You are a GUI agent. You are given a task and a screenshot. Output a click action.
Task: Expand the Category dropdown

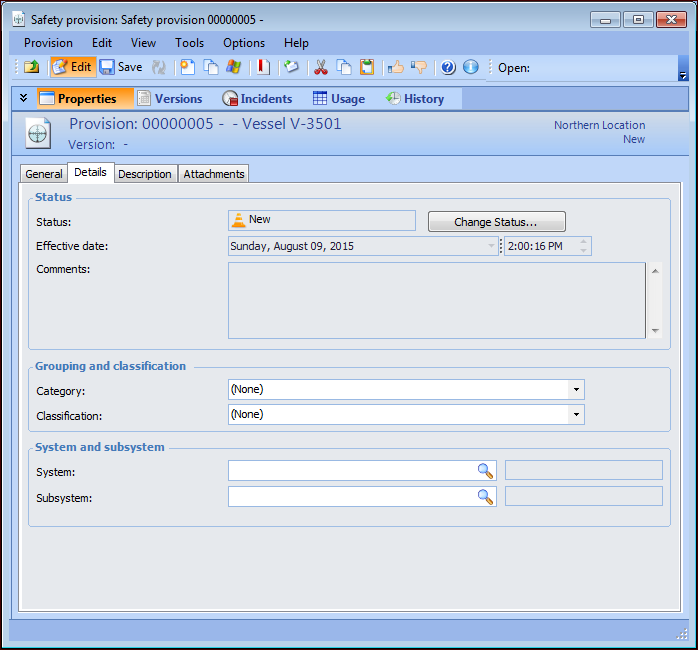(576, 390)
